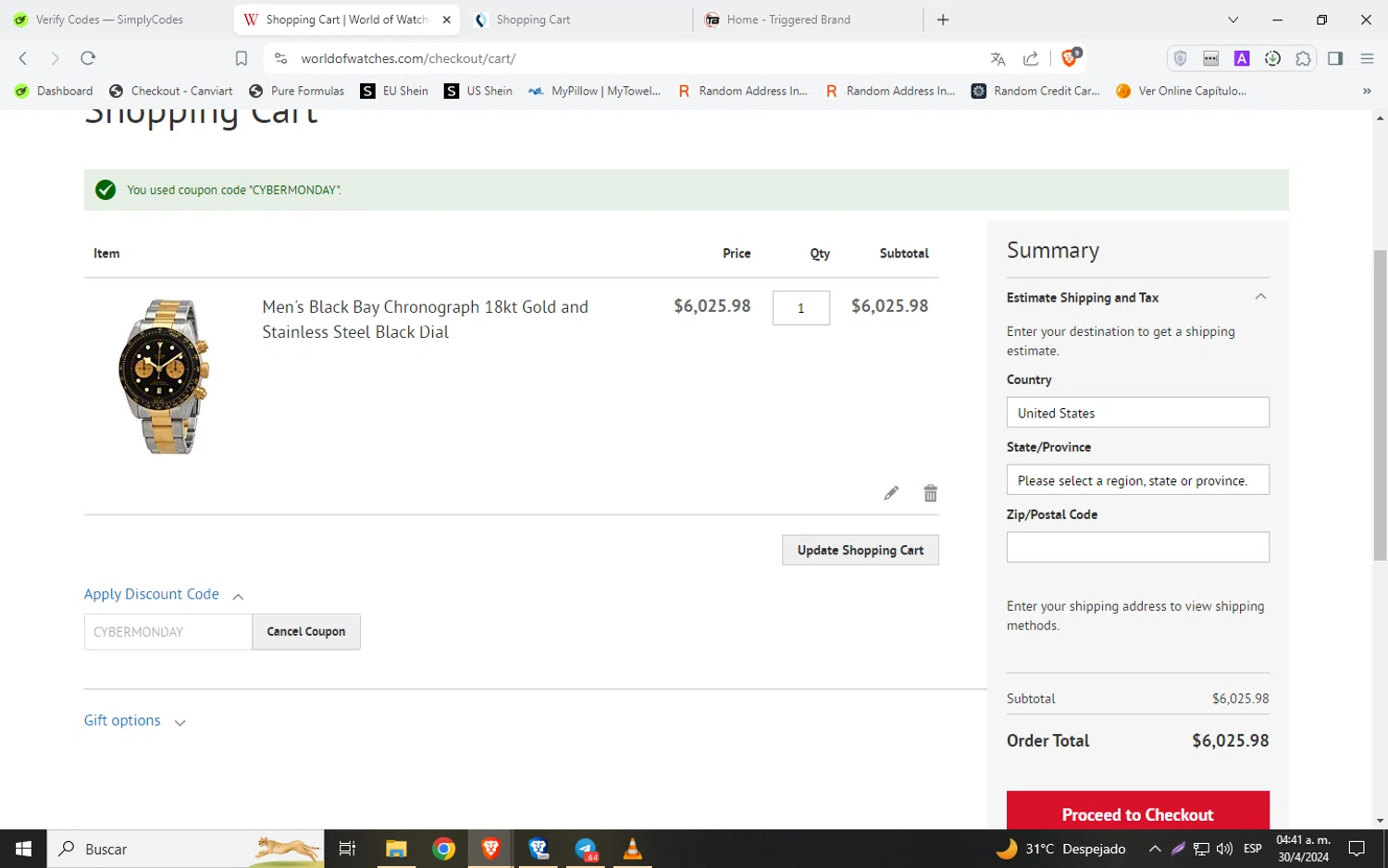This screenshot has width=1388, height=868.
Task: Click the Windows Buscar search box
Action: [x=185, y=849]
